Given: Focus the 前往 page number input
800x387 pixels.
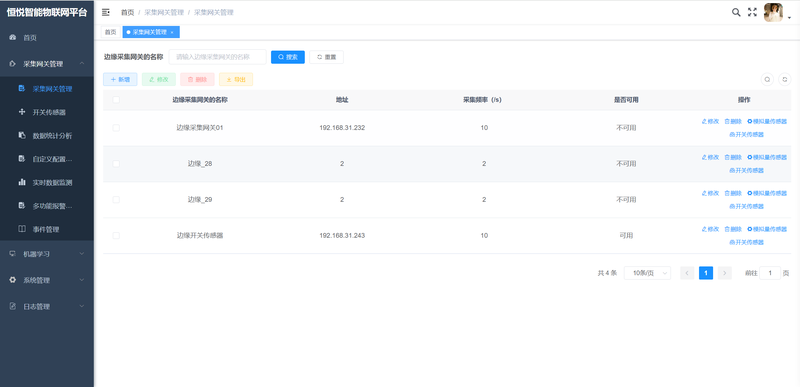Looking at the screenshot, I should point(770,273).
